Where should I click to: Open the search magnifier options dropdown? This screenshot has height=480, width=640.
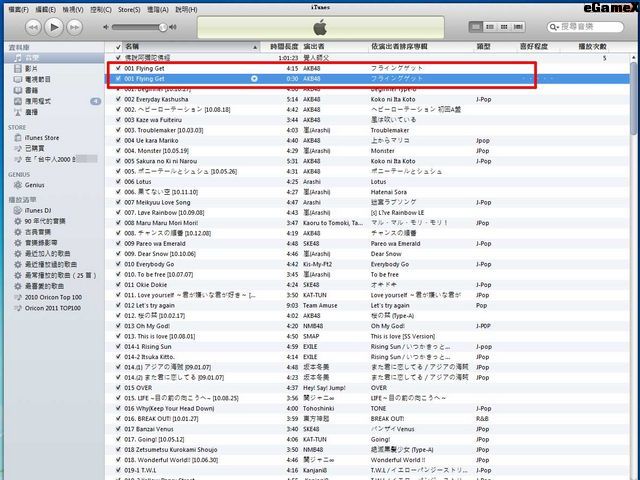[x=554, y=27]
